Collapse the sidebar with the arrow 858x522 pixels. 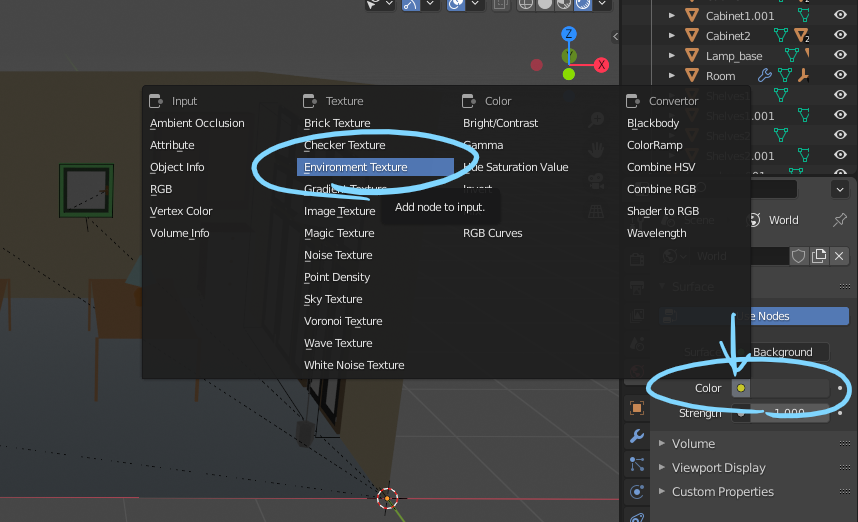click(616, 36)
